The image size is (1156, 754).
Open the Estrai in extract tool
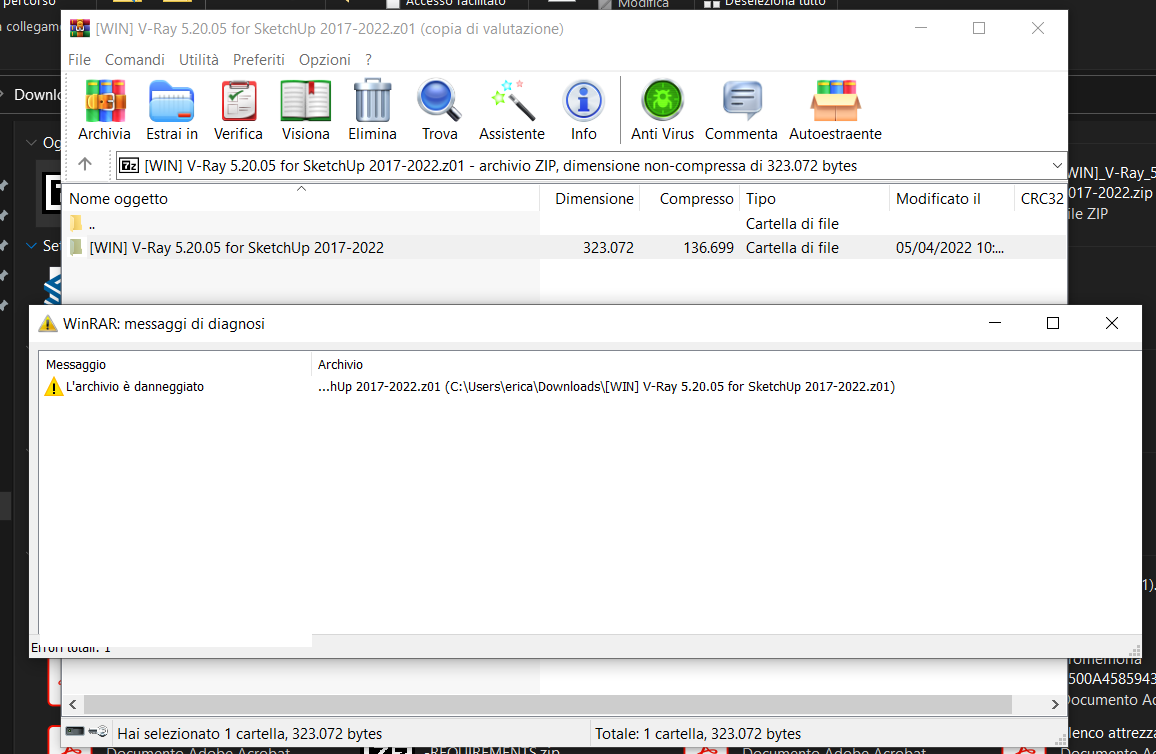172,110
